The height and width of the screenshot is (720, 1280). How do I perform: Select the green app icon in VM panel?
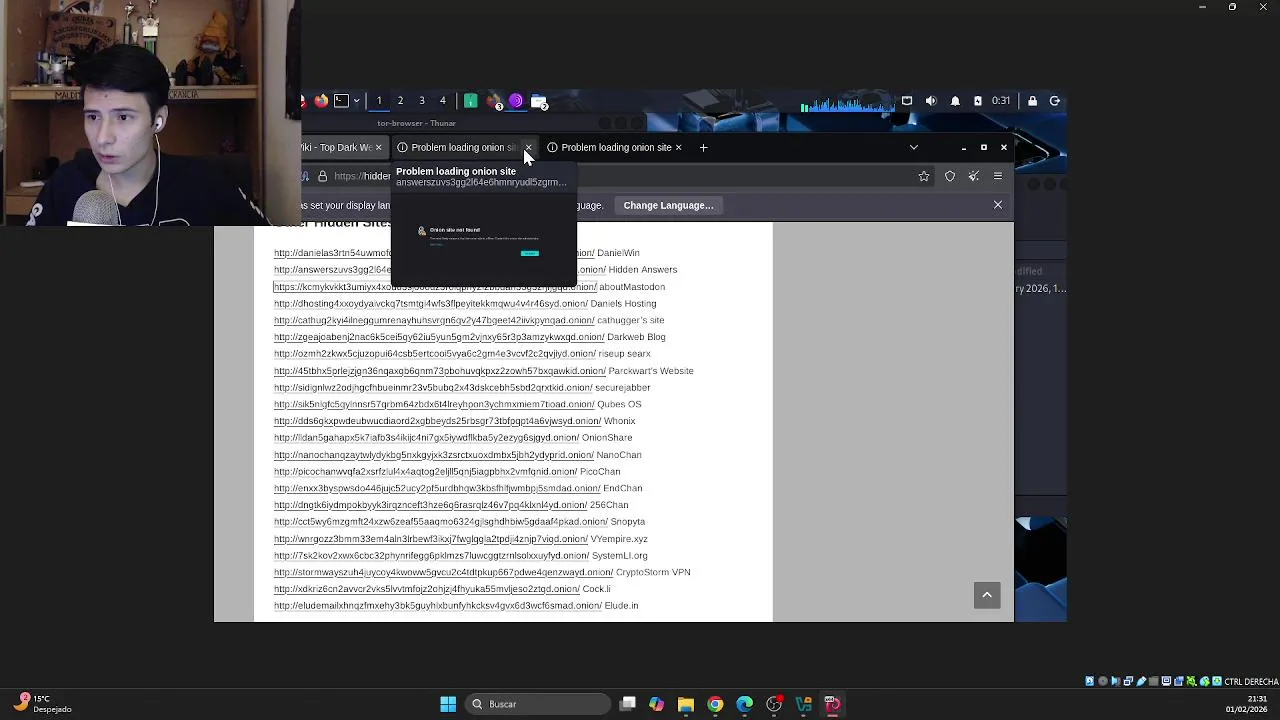pos(470,101)
